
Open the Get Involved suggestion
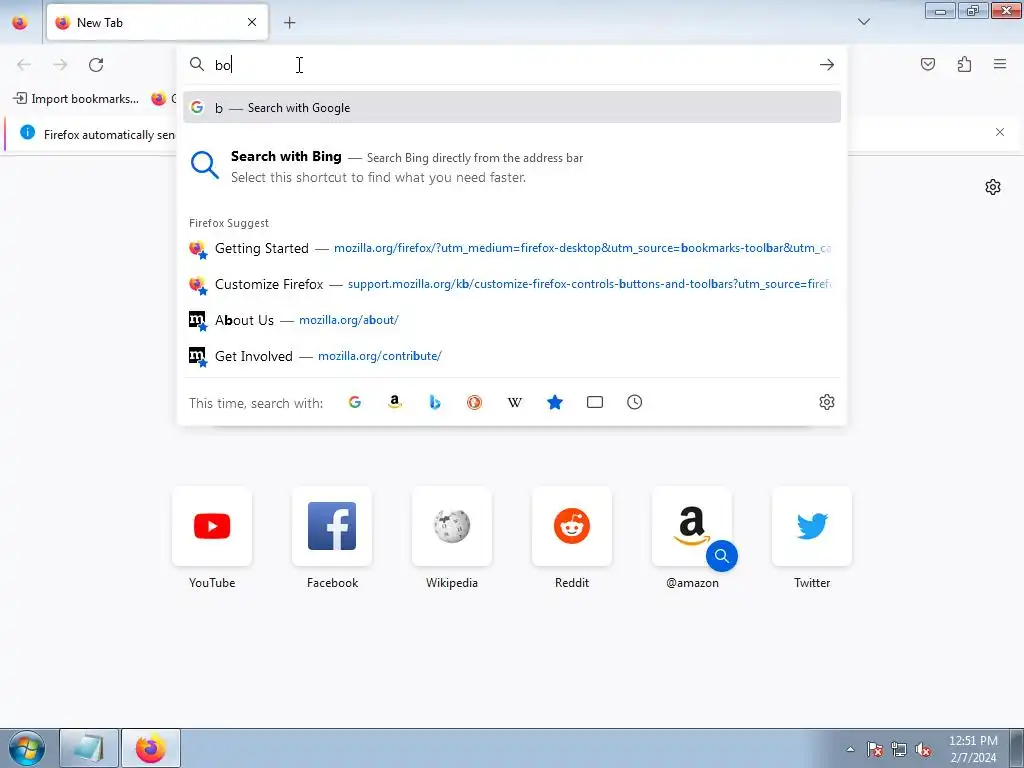(x=512, y=356)
